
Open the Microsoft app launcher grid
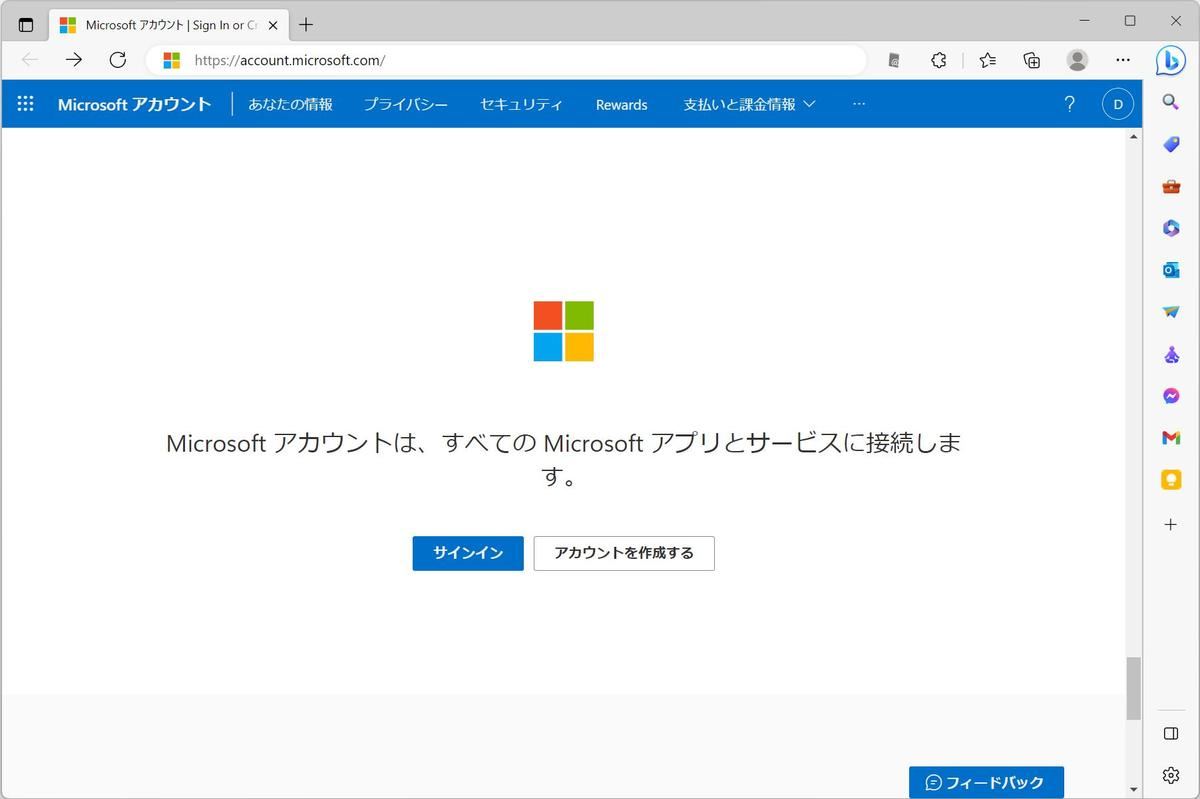coord(26,104)
